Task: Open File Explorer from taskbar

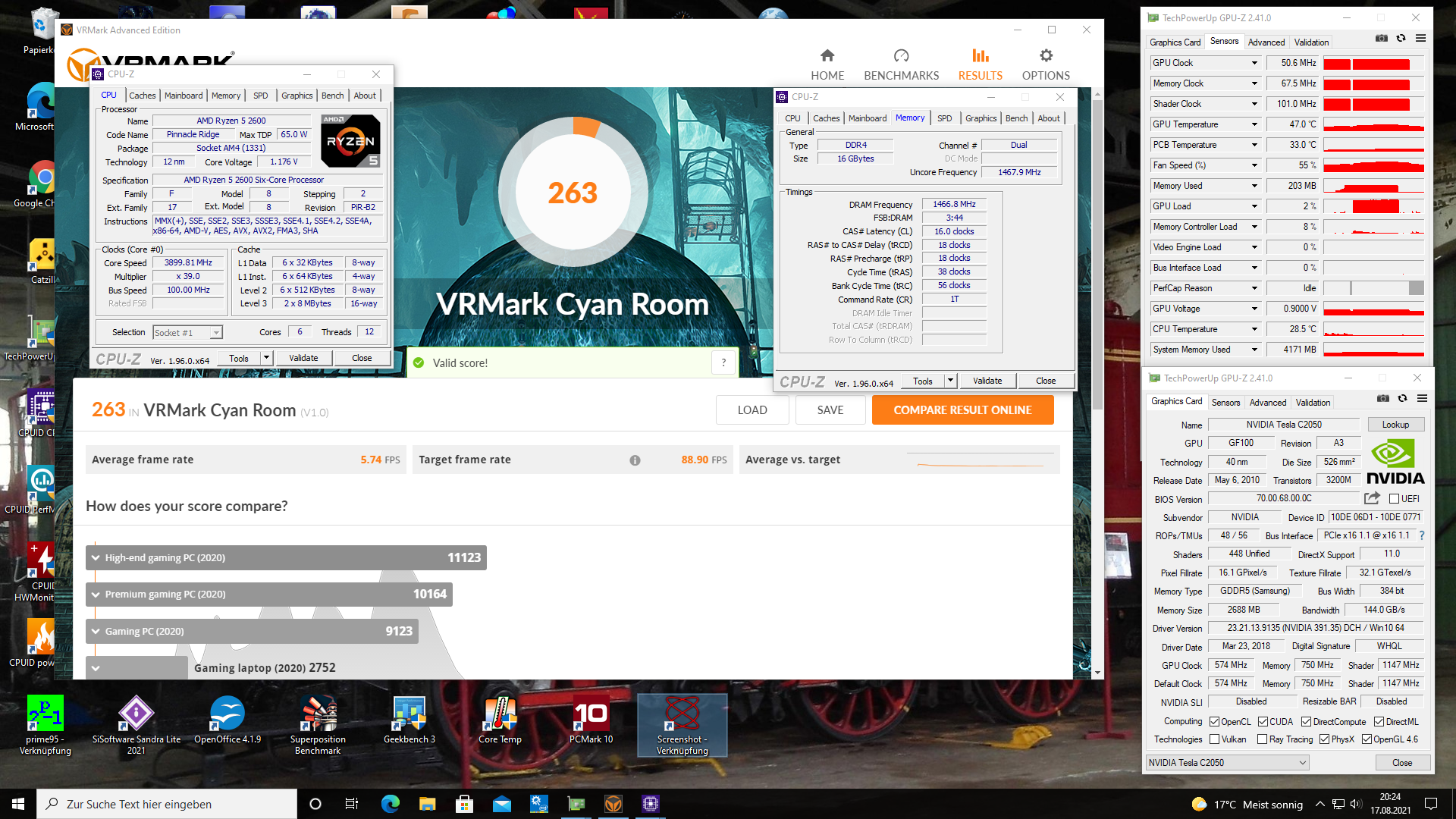Action: coord(427,804)
